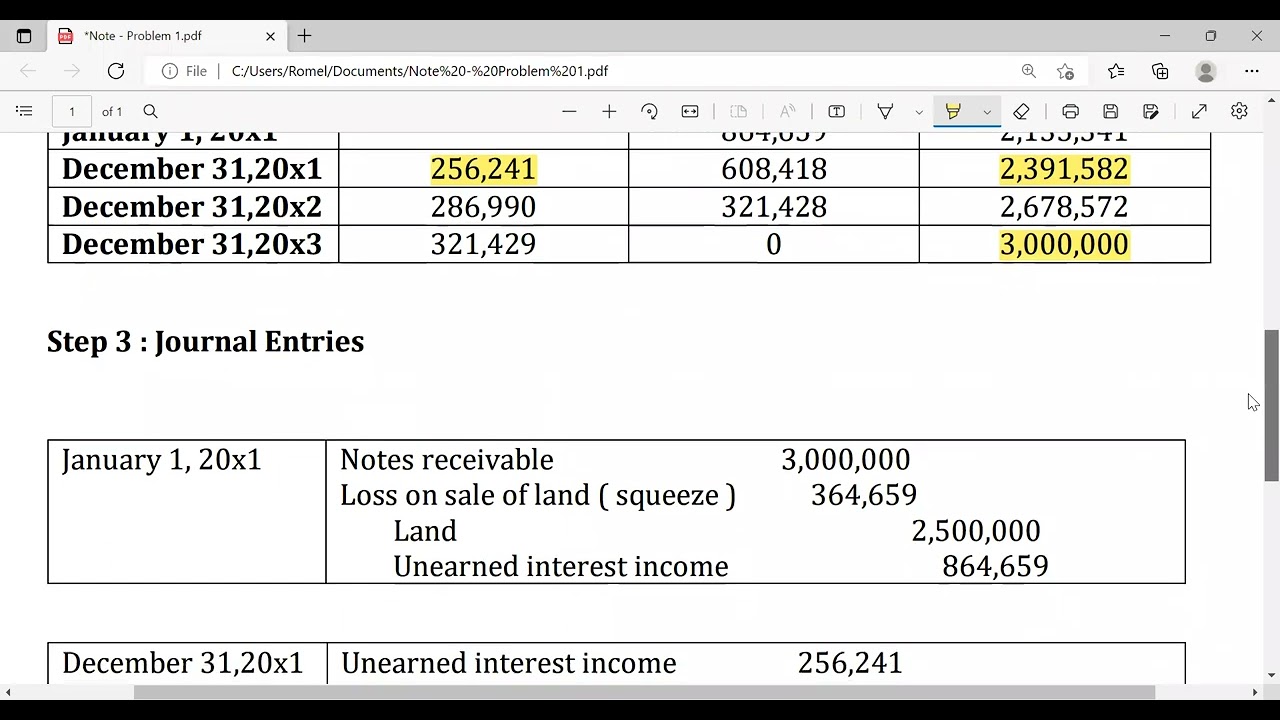Viewport: 1280px width, 720px height.
Task: Reload the PDF page
Action: click(116, 71)
